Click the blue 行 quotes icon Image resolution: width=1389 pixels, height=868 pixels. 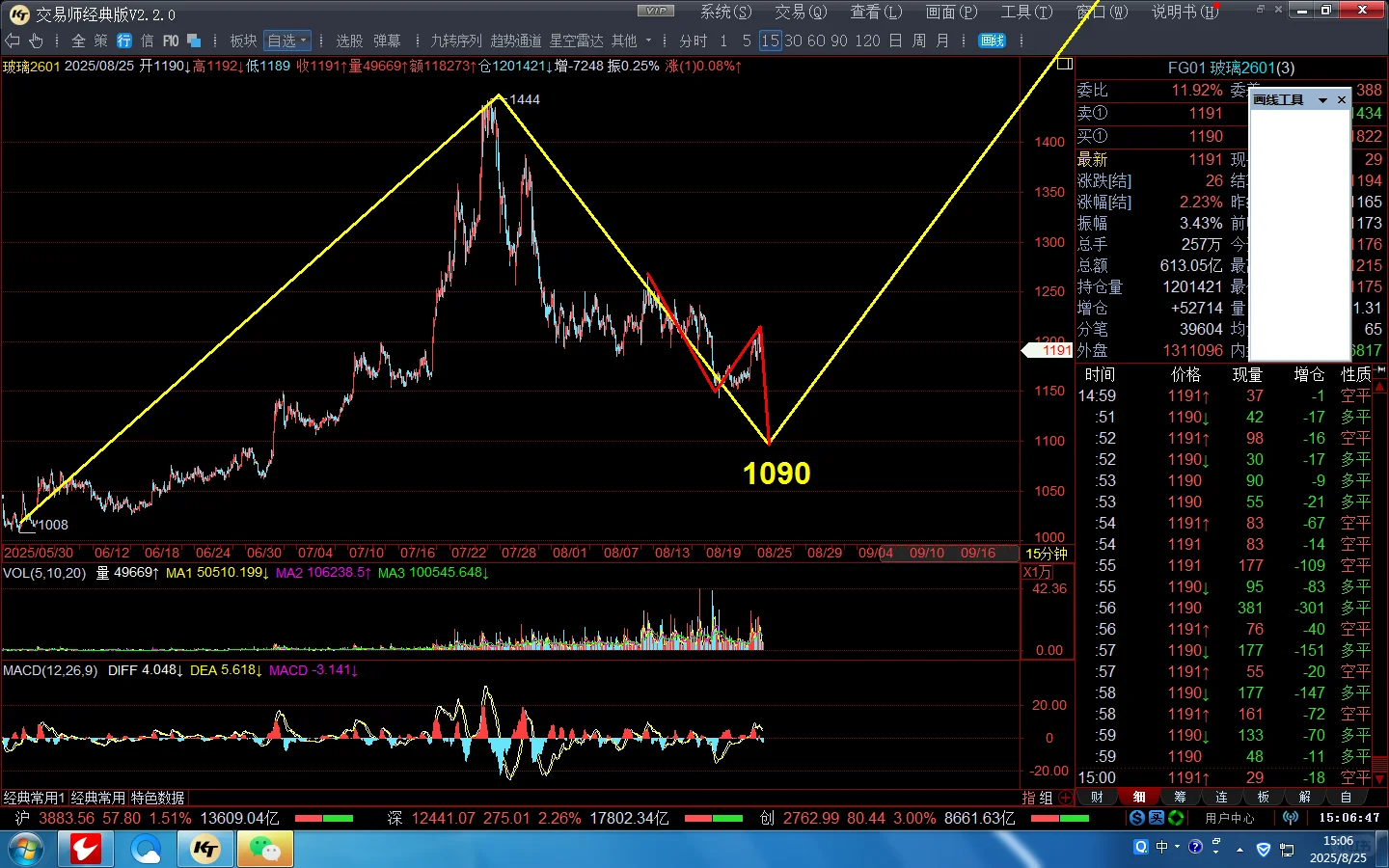124,41
